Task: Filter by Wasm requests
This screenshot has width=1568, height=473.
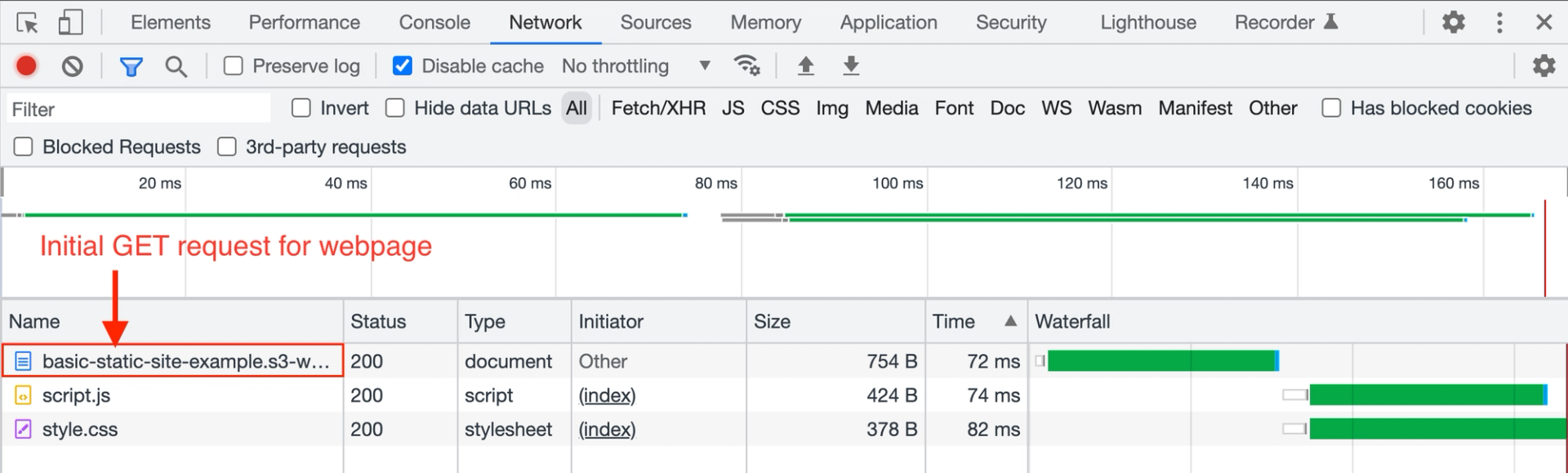Action: click(1115, 108)
